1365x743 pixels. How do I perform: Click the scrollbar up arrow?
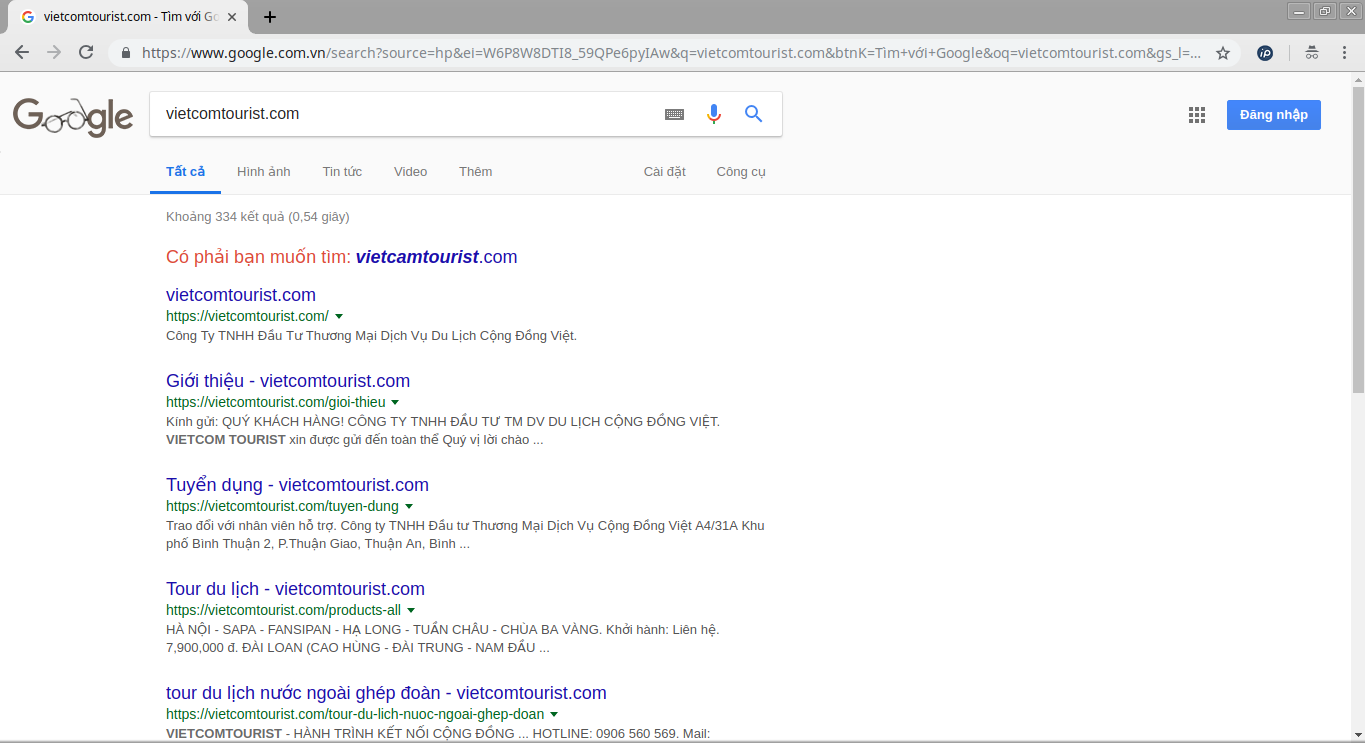(x=1358, y=79)
